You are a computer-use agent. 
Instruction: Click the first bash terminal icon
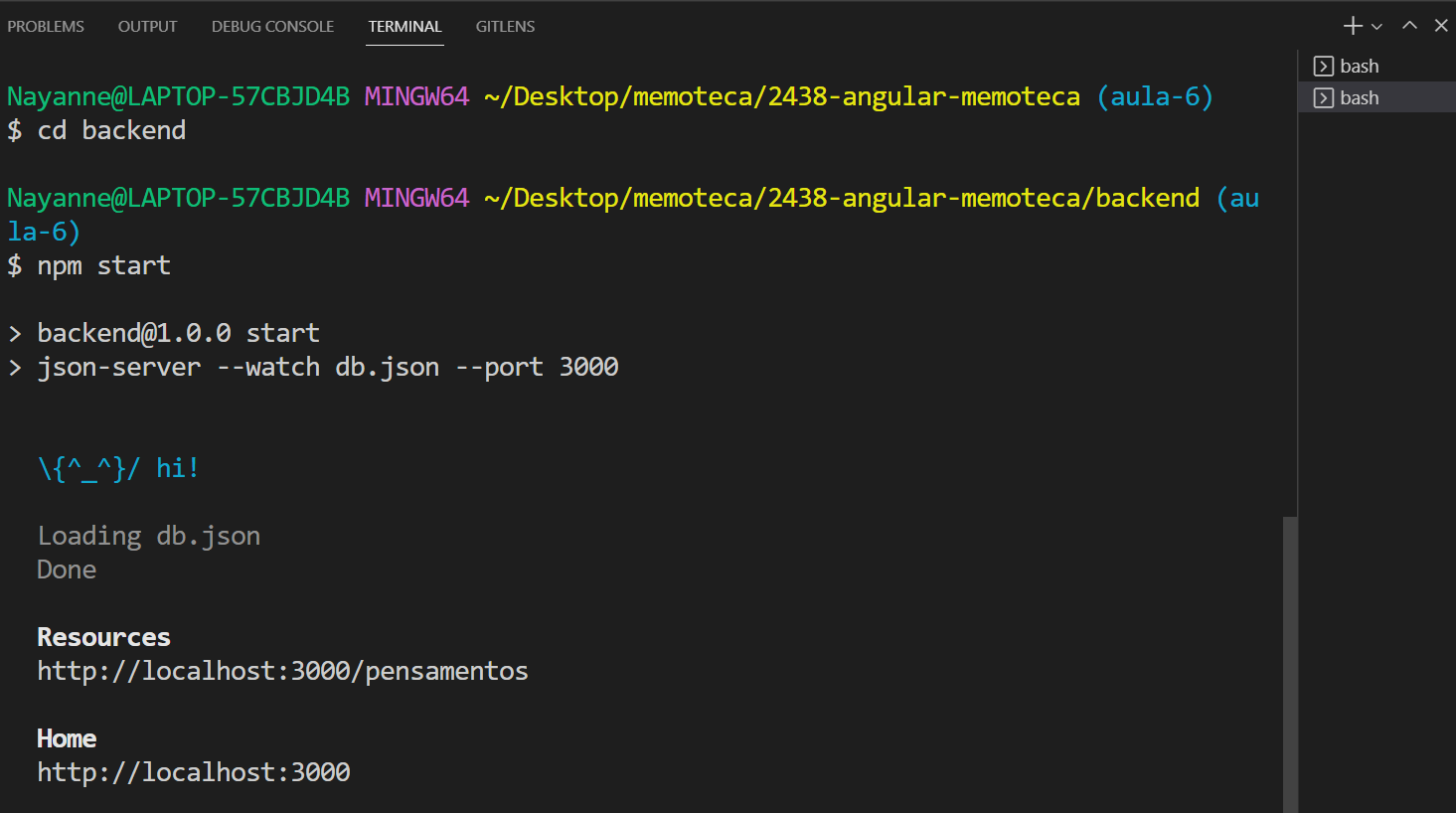coord(1323,67)
